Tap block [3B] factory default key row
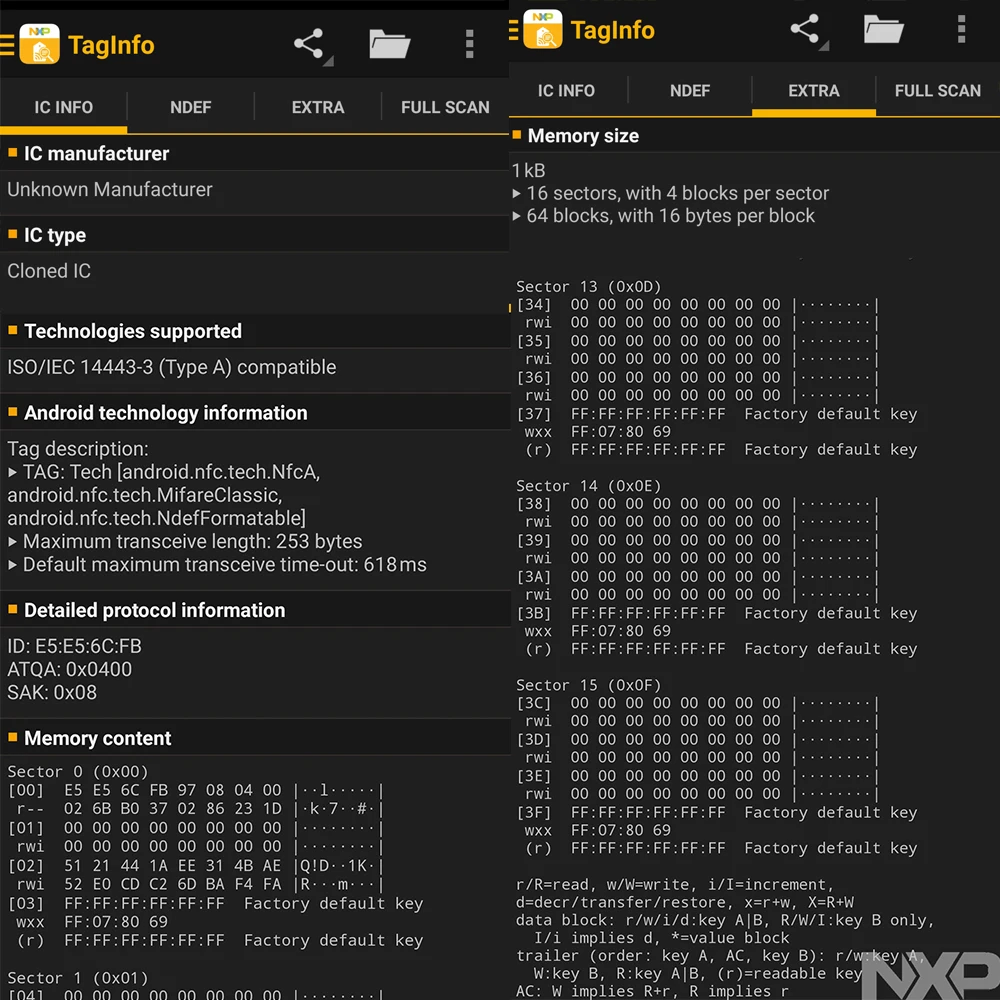 pyautogui.click(x=717, y=613)
